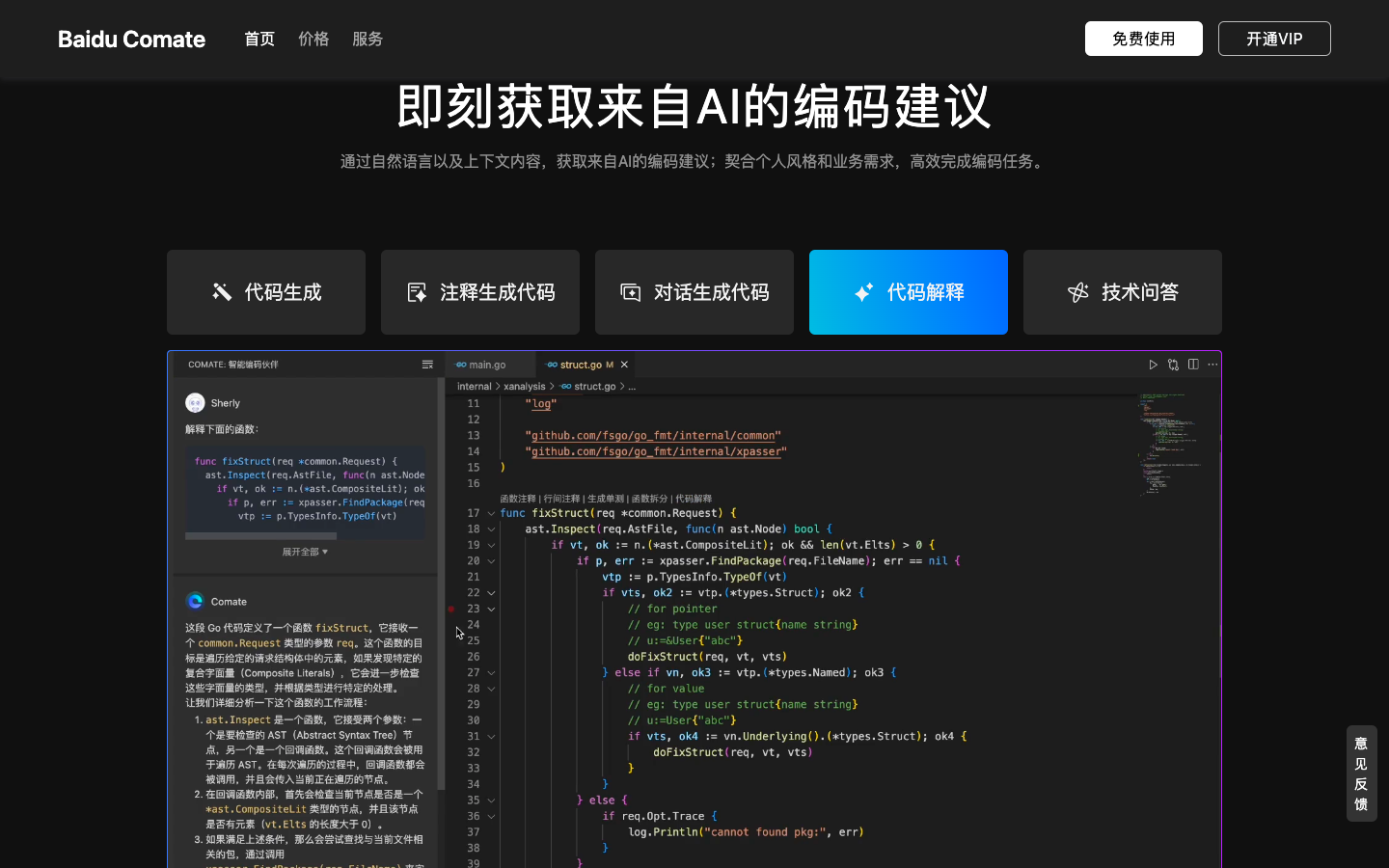
Task: Click the sparkle icon on 代码解释
Action: (863, 292)
